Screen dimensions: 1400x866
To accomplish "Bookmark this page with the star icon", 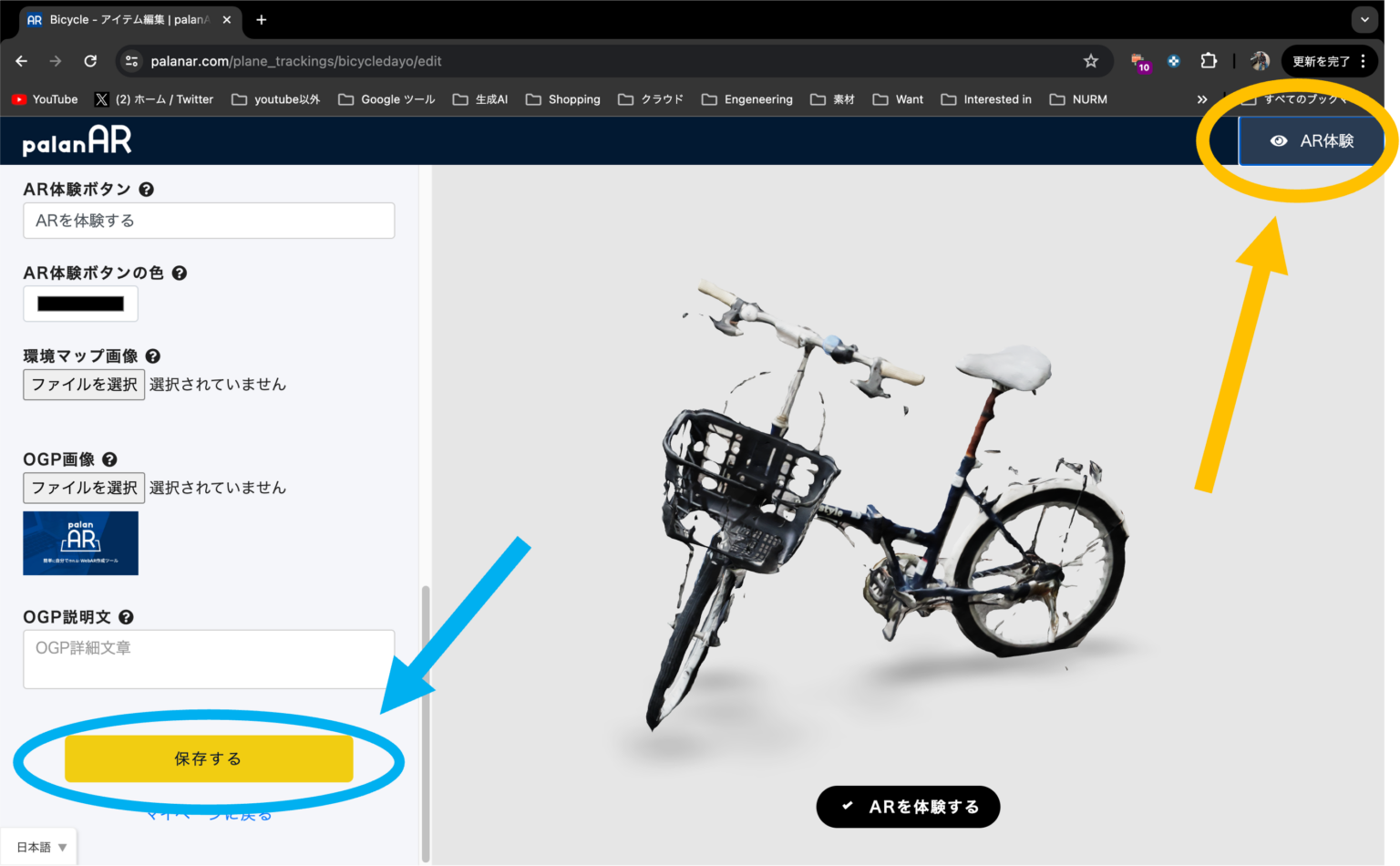I will click(1090, 61).
